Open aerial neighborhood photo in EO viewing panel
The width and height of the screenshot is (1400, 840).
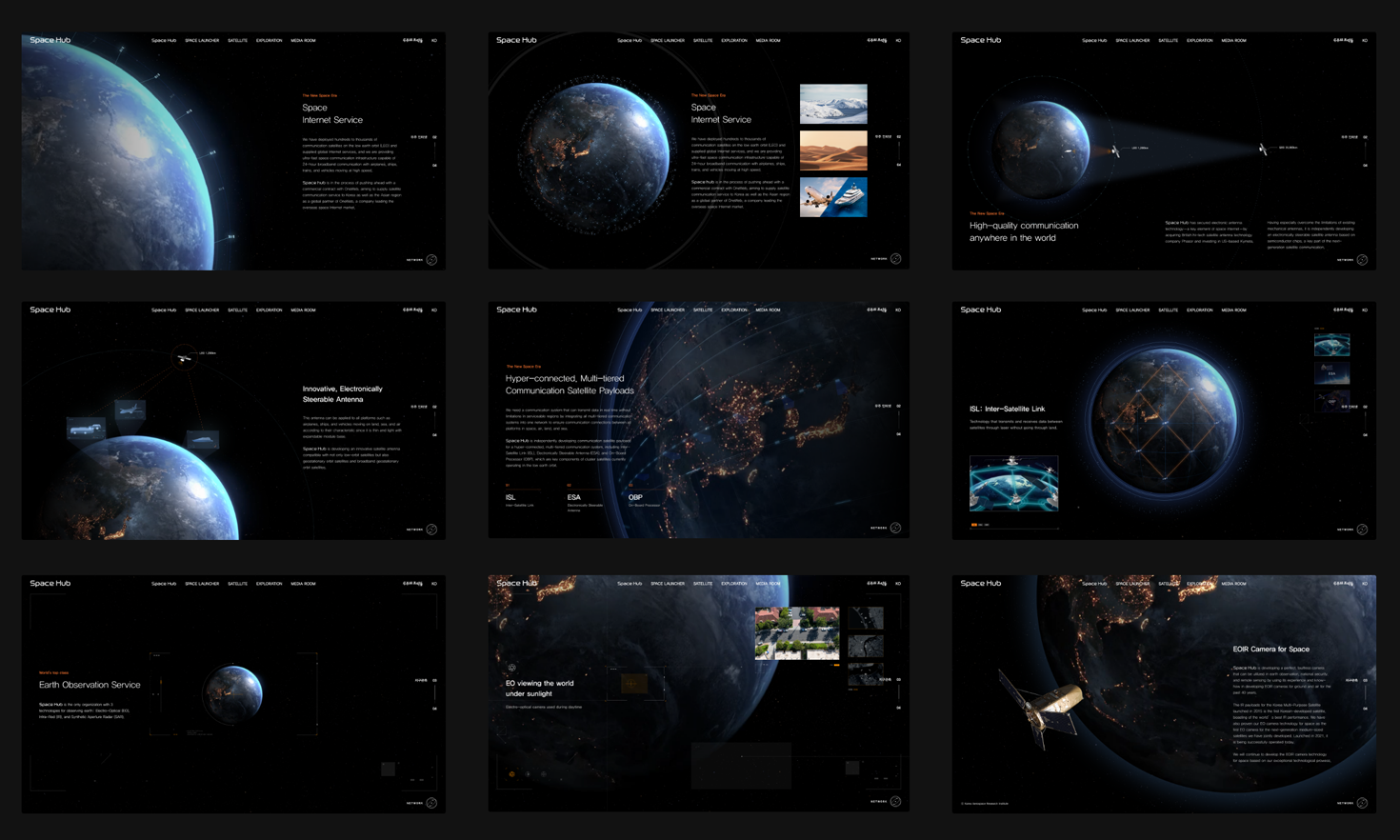point(797,633)
